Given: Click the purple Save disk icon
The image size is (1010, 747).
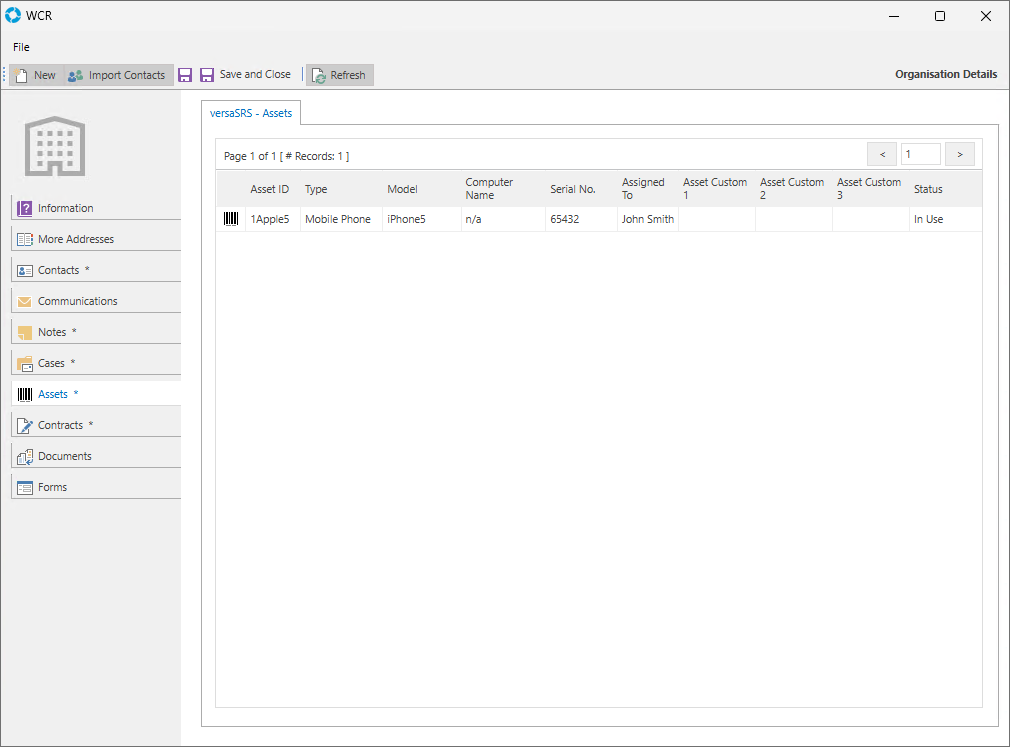Looking at the screenshot, I should pos(185,75).
